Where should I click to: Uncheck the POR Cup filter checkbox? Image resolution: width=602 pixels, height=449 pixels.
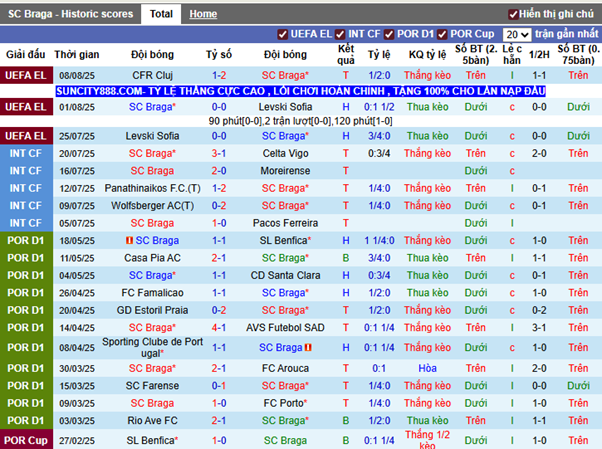point(442,35)
